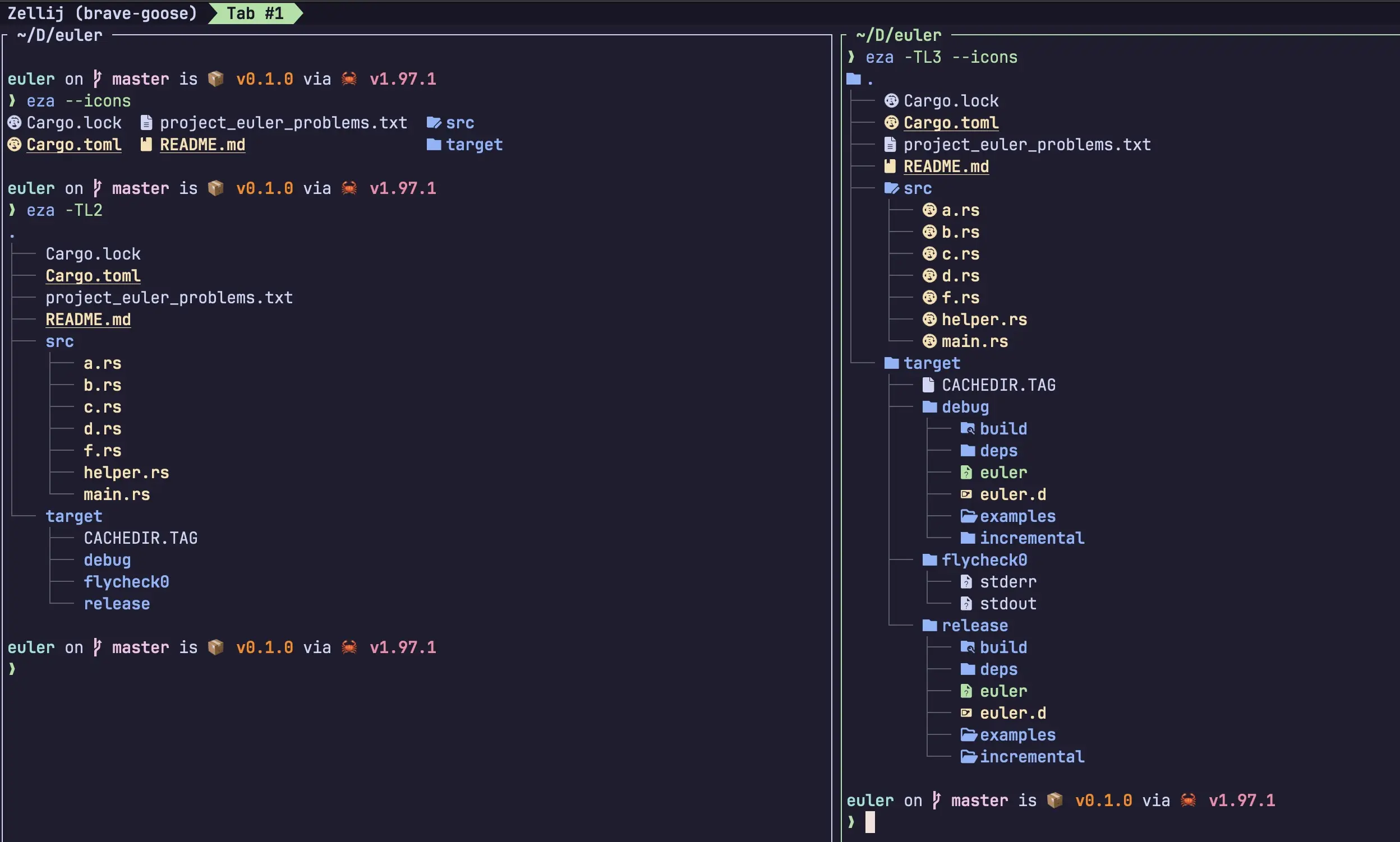Click the package emoji in right pane prompt

(1055, 800)
